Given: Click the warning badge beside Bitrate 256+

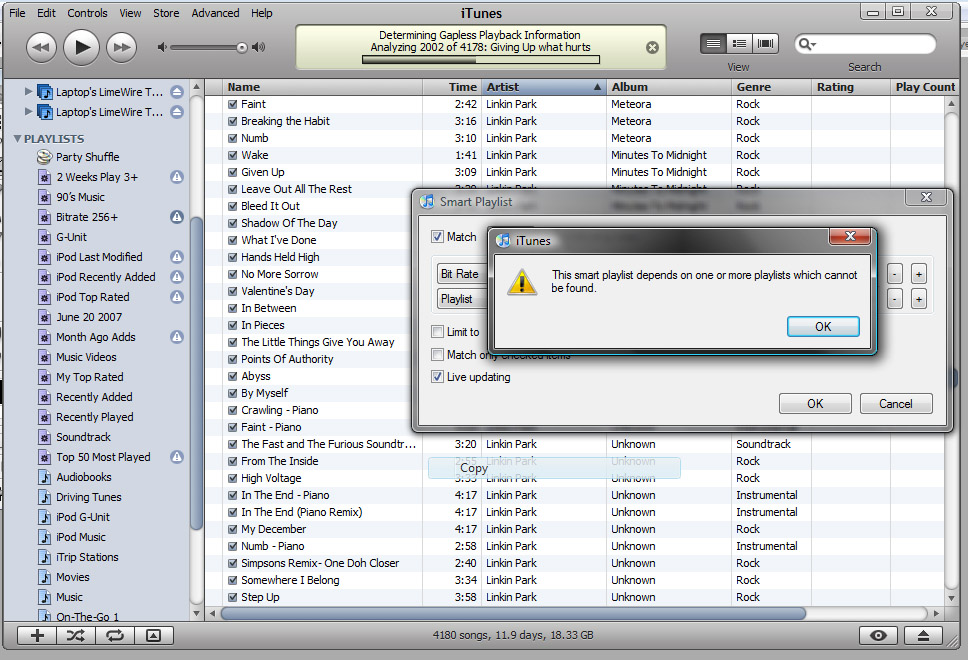Looking at the screenshot, I should (177, 217).
